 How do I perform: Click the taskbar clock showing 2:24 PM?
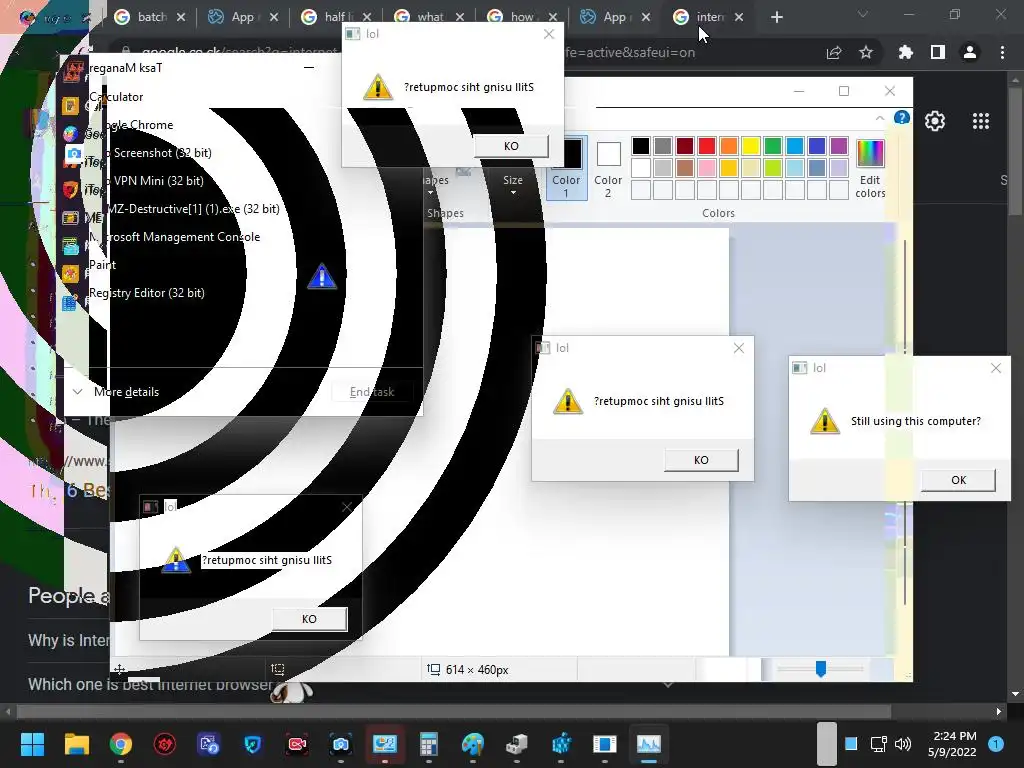pos(952,744)
